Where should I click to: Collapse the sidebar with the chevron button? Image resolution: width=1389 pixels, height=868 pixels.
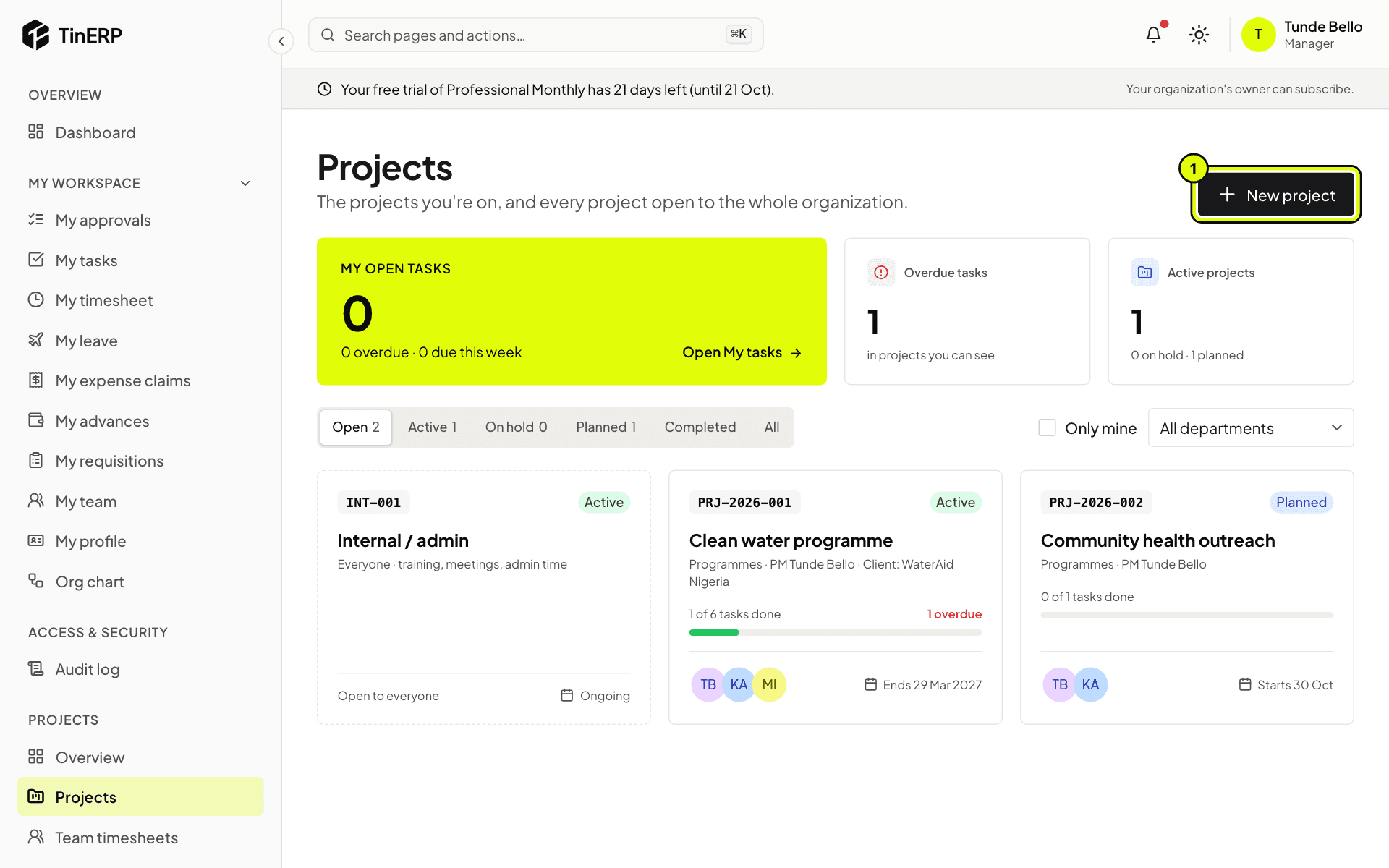[281, 41]
